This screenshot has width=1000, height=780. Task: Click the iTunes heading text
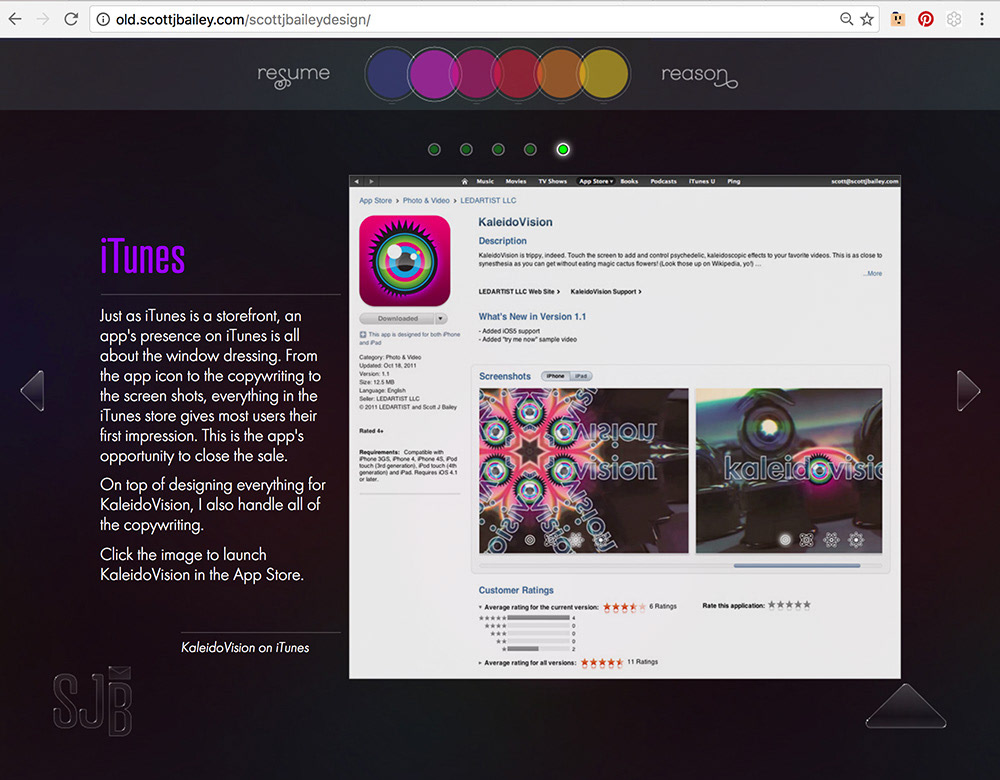pyautogui.click(x=143, y=256)
